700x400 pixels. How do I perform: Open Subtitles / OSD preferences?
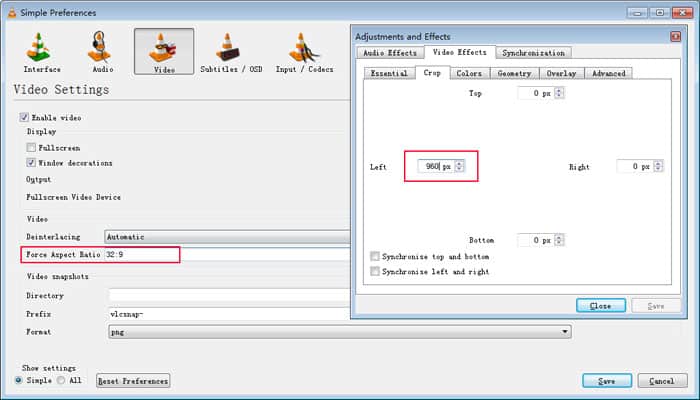pos(231,52)
